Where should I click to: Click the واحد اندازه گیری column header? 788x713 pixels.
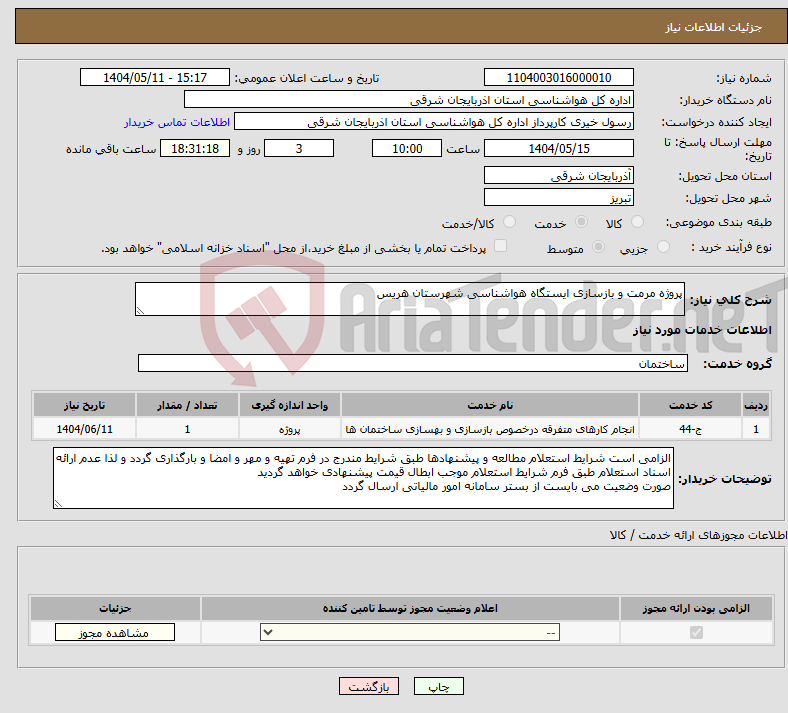(289, 405)
